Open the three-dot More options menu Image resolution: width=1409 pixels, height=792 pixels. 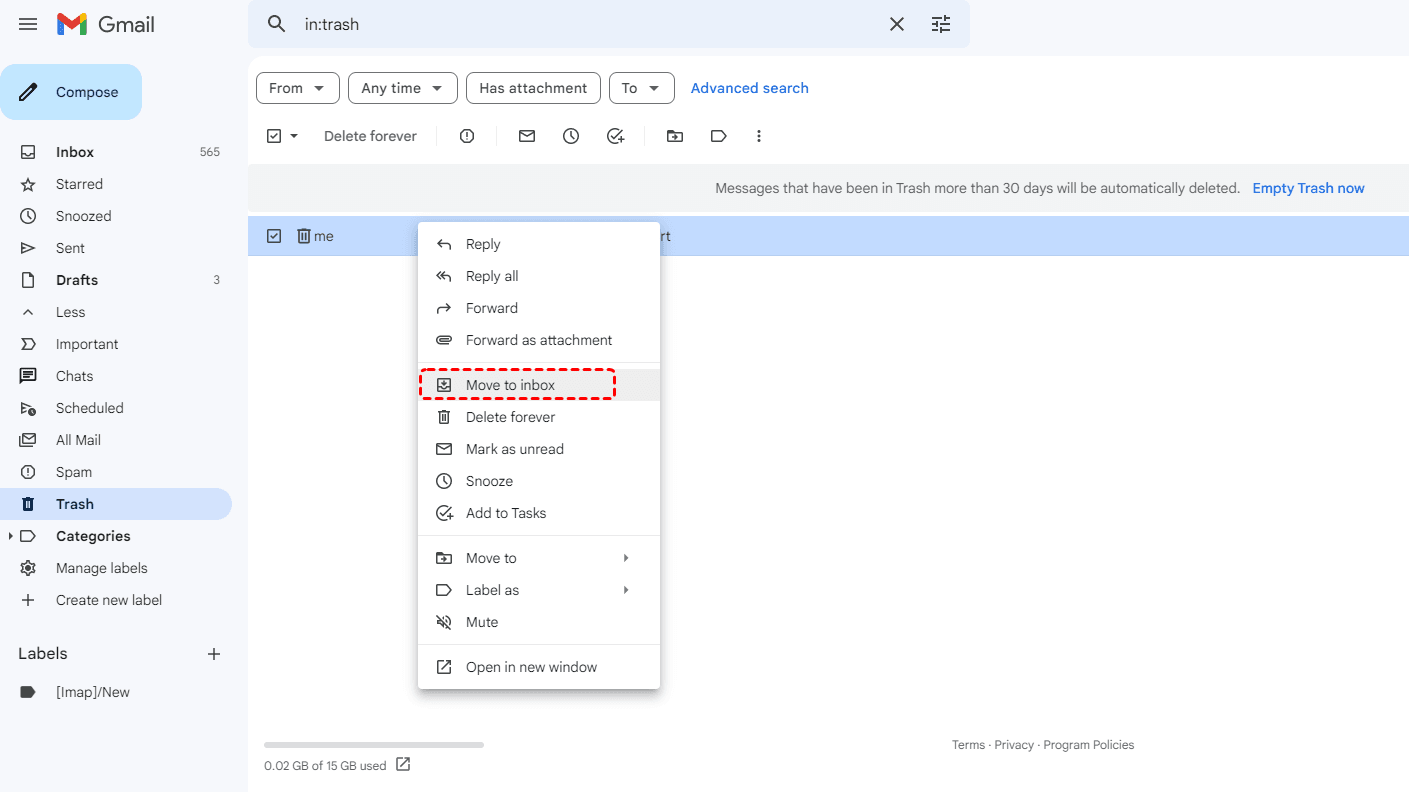(759, 136)
